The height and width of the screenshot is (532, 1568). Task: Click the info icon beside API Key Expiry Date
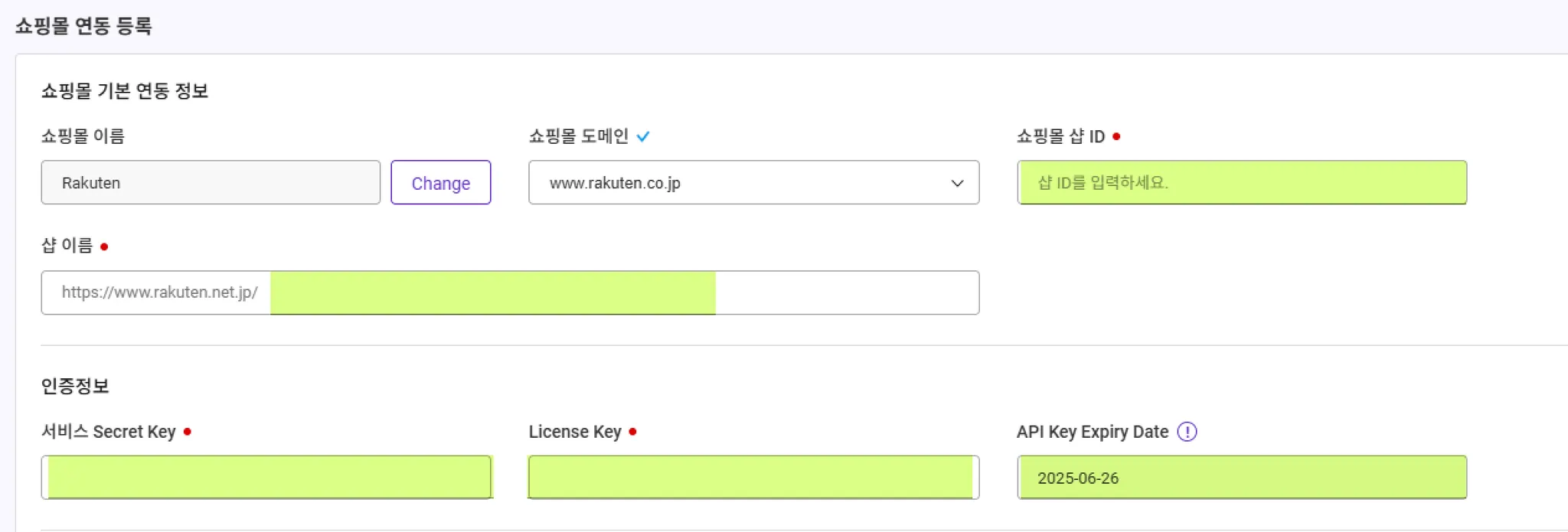1187,432
